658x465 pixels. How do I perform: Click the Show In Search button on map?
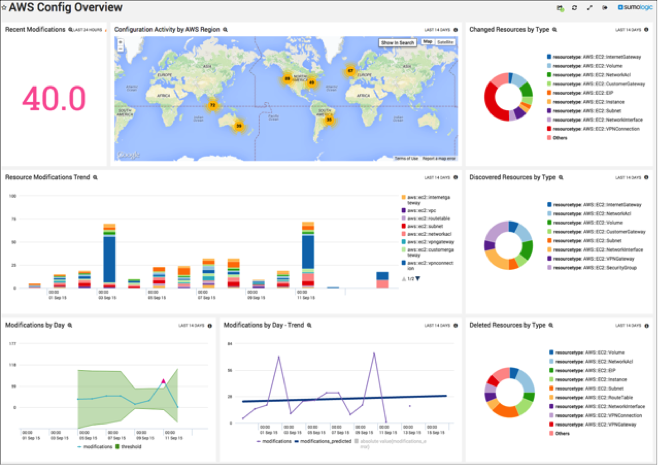click(x=397, y=43)
